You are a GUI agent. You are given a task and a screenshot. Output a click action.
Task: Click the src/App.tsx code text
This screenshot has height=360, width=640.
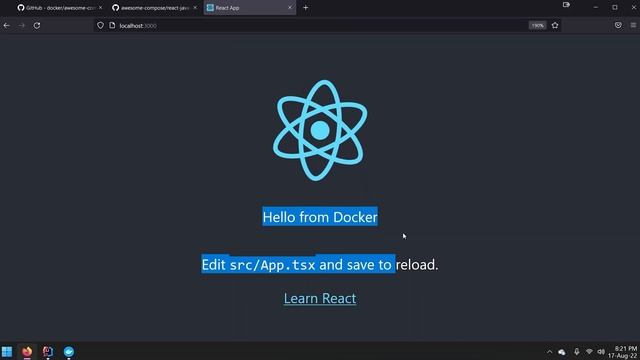point(273,265)
